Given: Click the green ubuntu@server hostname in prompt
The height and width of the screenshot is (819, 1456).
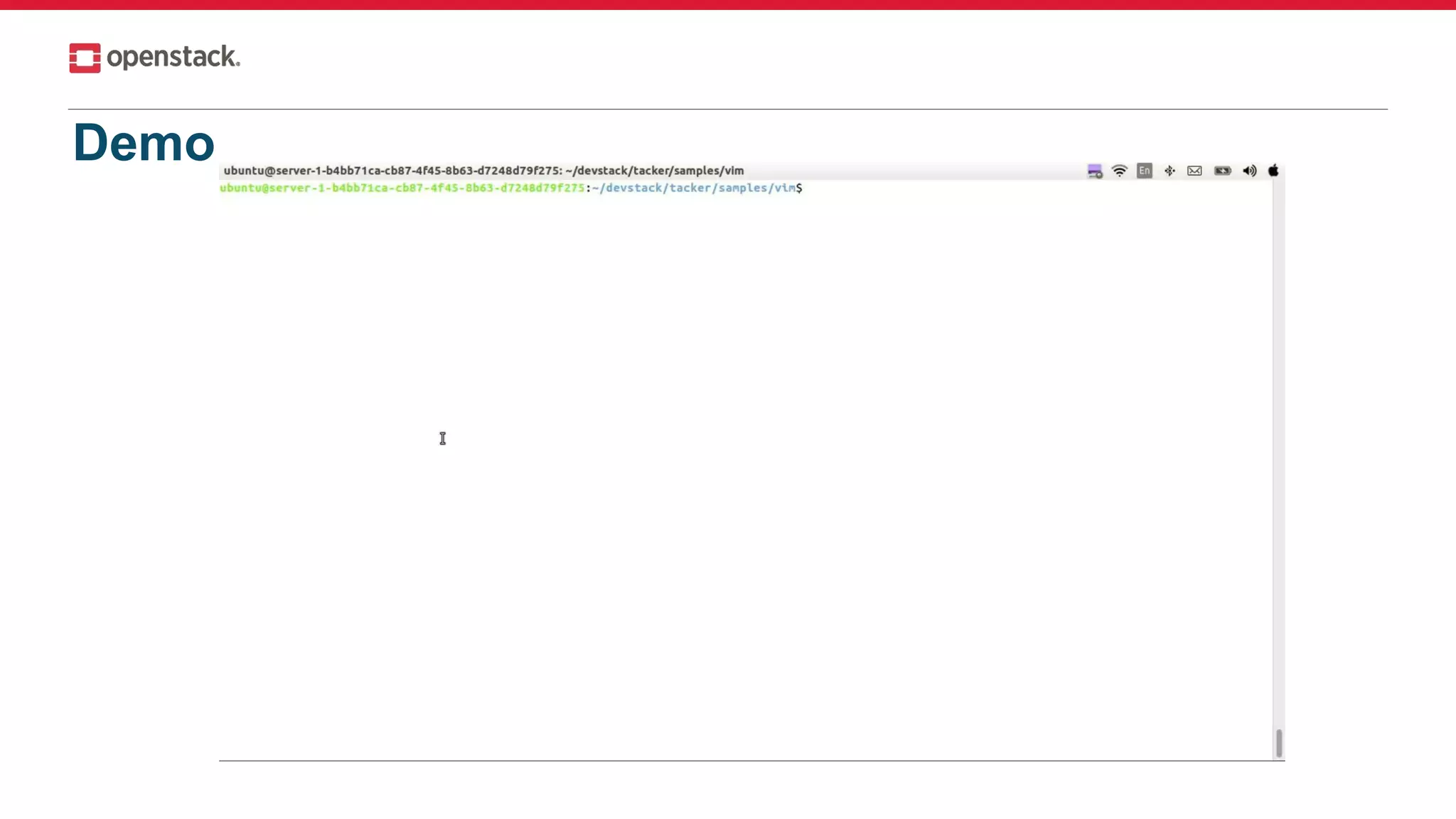Looking at the screenshot, I should (402, 188).
